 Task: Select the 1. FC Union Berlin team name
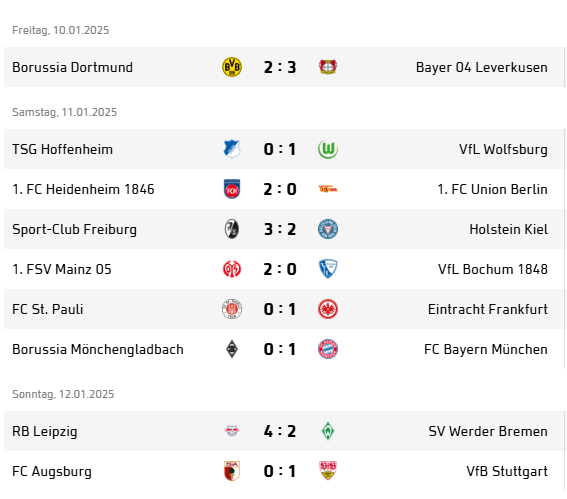pyautogui.click(x=493, y=189)
